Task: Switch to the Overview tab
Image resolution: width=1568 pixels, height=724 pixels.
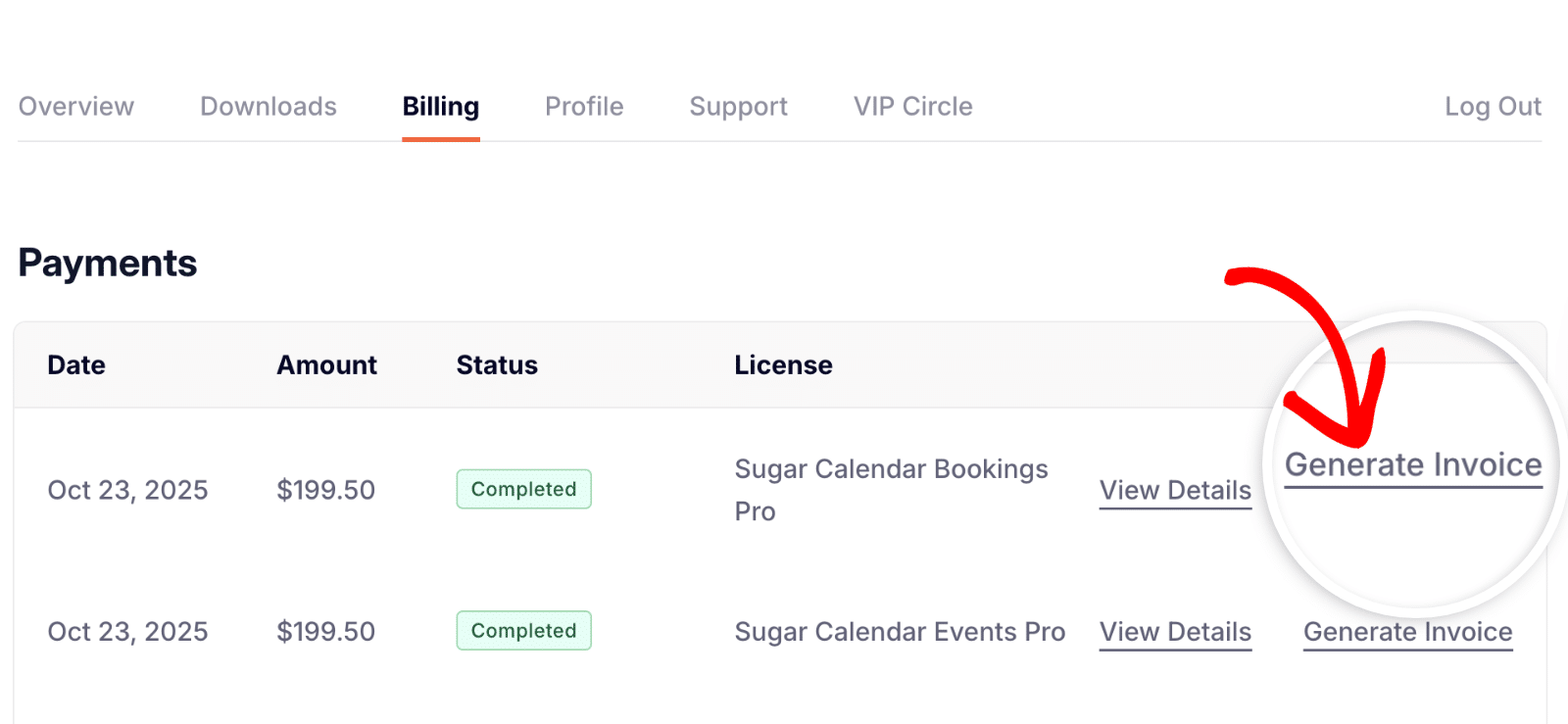Action: click(x=76, y=107)
